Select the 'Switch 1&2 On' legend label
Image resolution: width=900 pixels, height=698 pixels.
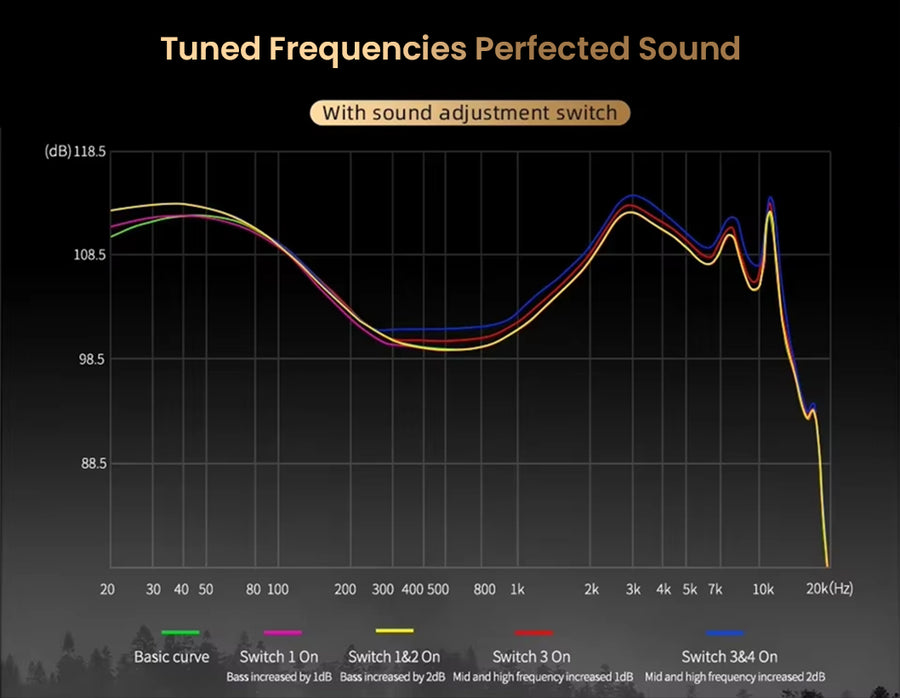click(x=394, y=657)
